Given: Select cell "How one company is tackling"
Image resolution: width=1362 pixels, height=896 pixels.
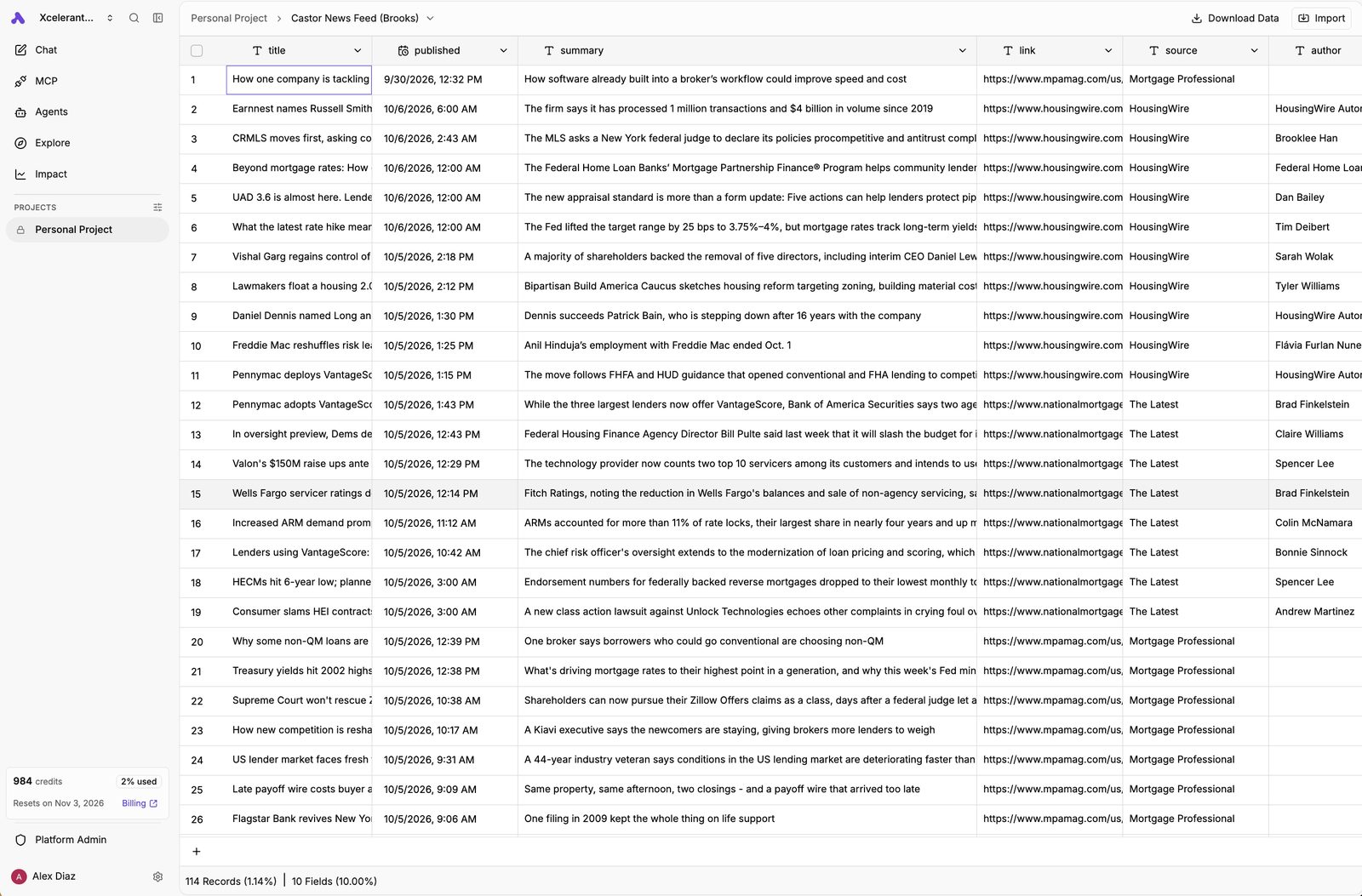Looking at the screenshot, I should pyautogui.click(x=299, y=80).
